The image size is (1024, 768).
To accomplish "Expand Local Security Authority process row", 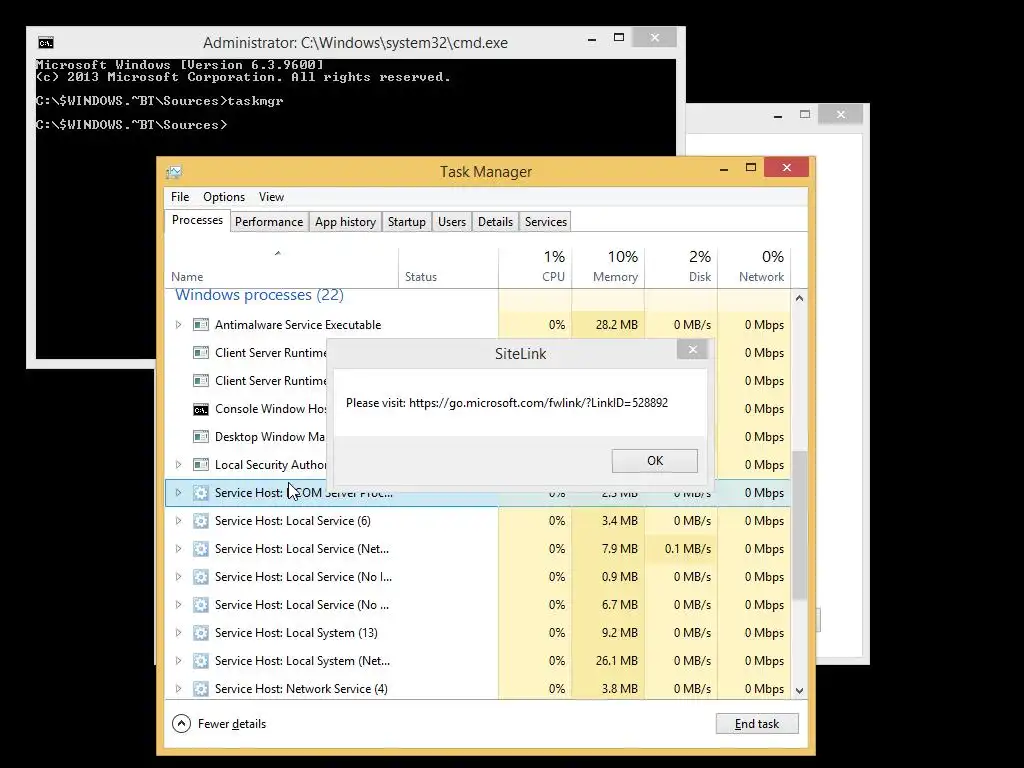I will click(178, 465).
